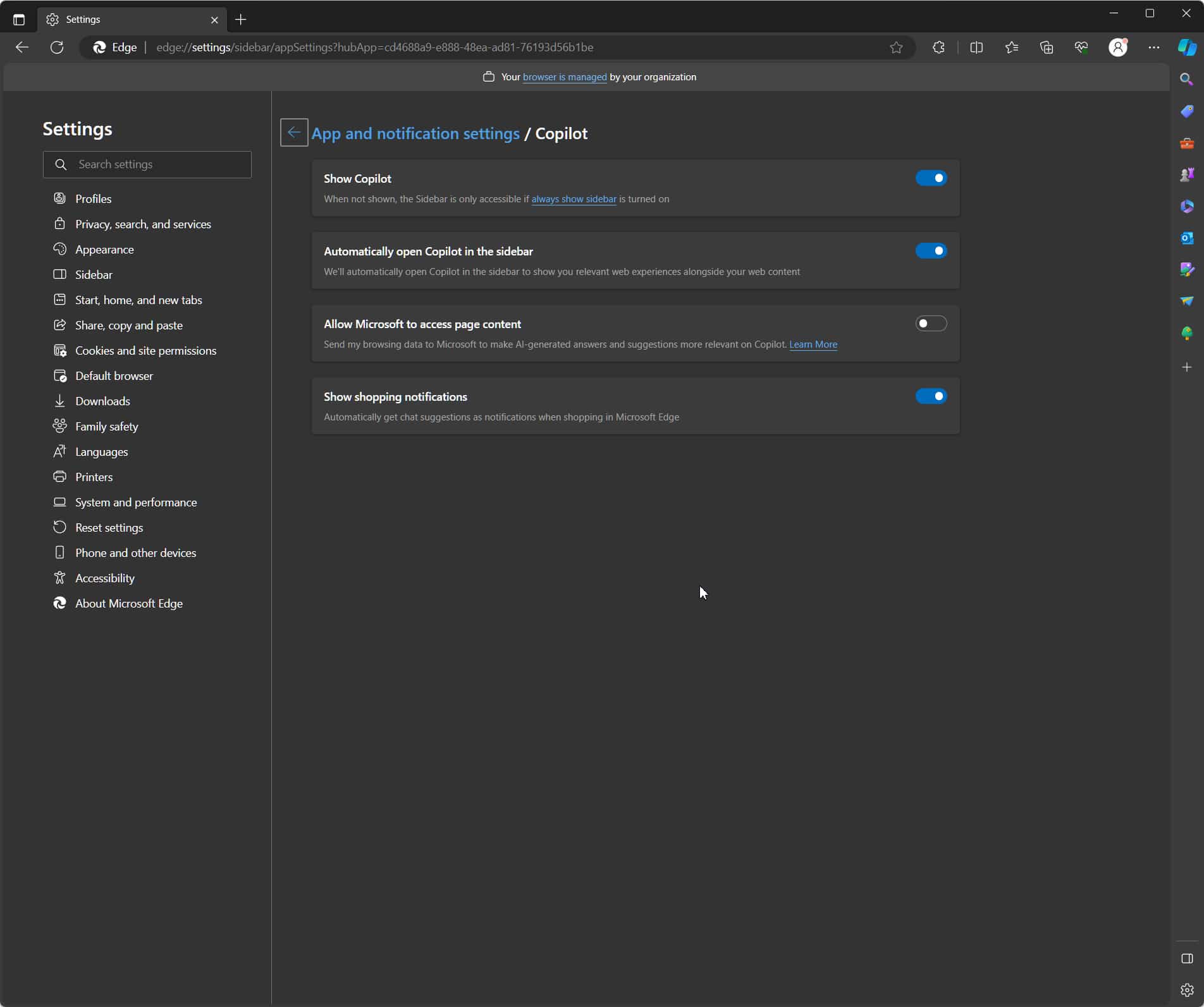The width and height of the screenshot is (1204, 1007).
Task: Click the plus to customize sidebar
Action: click(x=1186, y=367)
